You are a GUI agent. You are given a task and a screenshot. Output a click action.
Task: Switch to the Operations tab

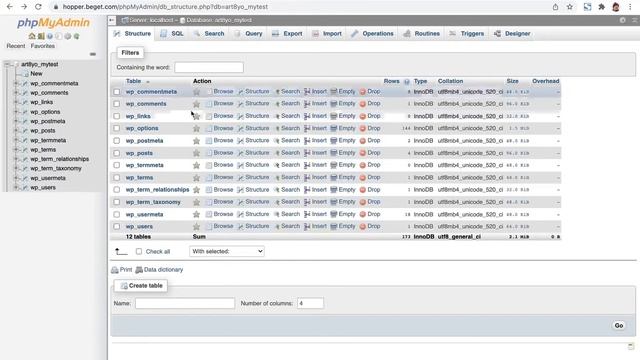372,34
